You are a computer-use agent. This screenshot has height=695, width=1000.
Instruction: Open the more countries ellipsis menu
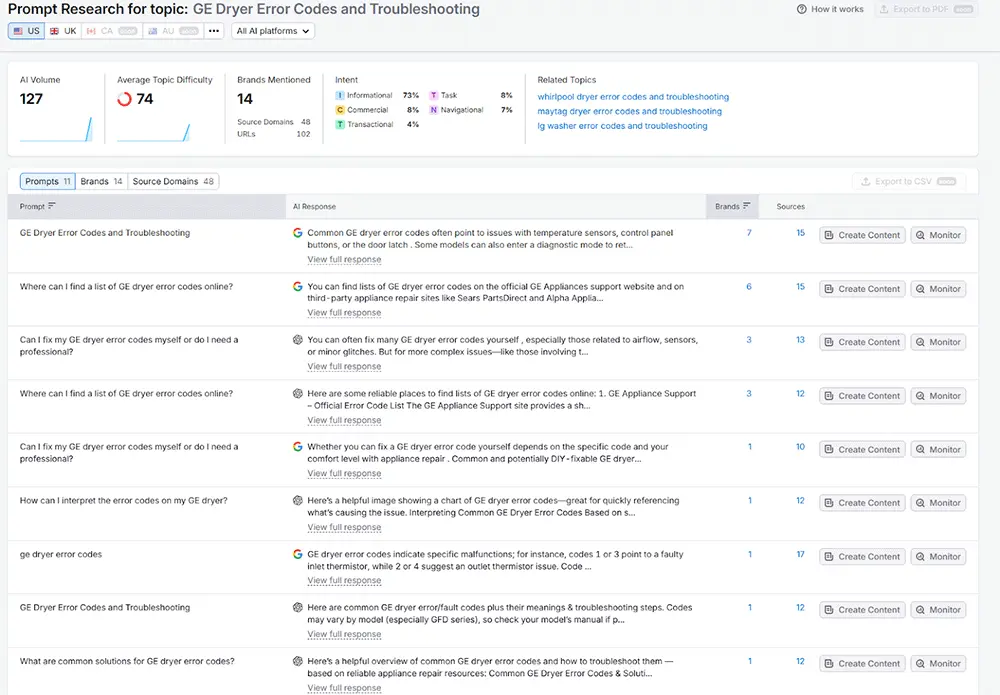[213, 31]
